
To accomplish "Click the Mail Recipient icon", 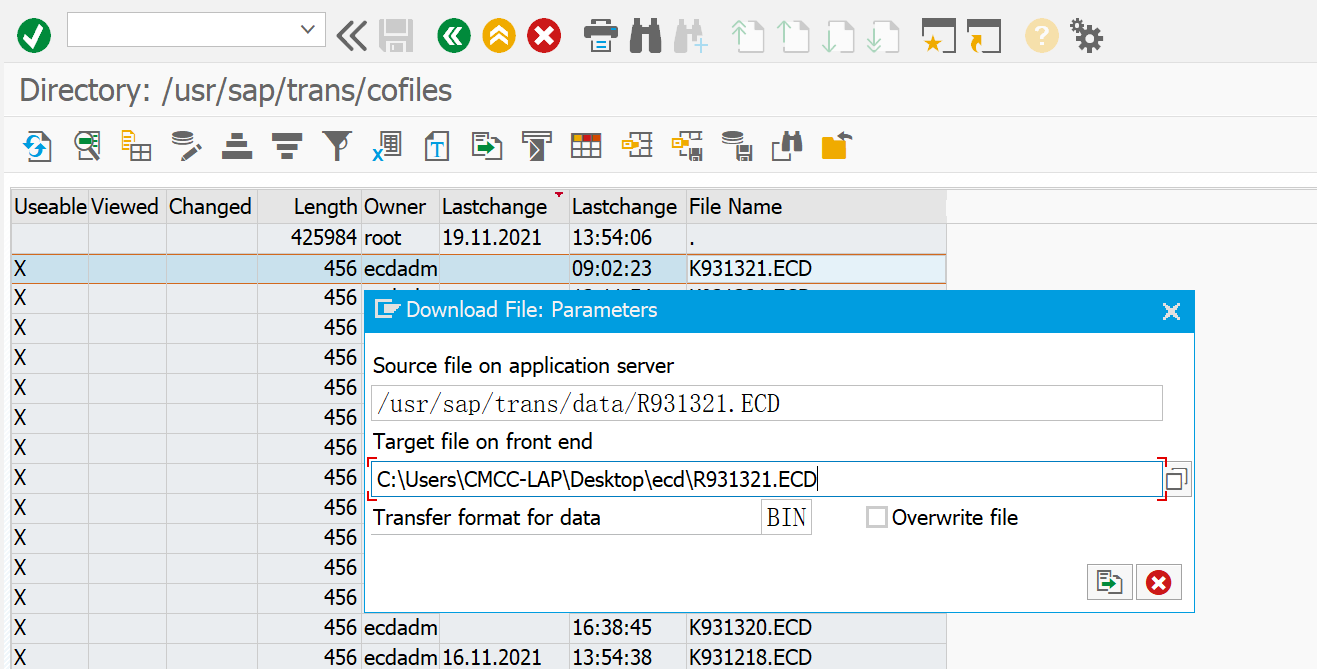I will (537, 146).
